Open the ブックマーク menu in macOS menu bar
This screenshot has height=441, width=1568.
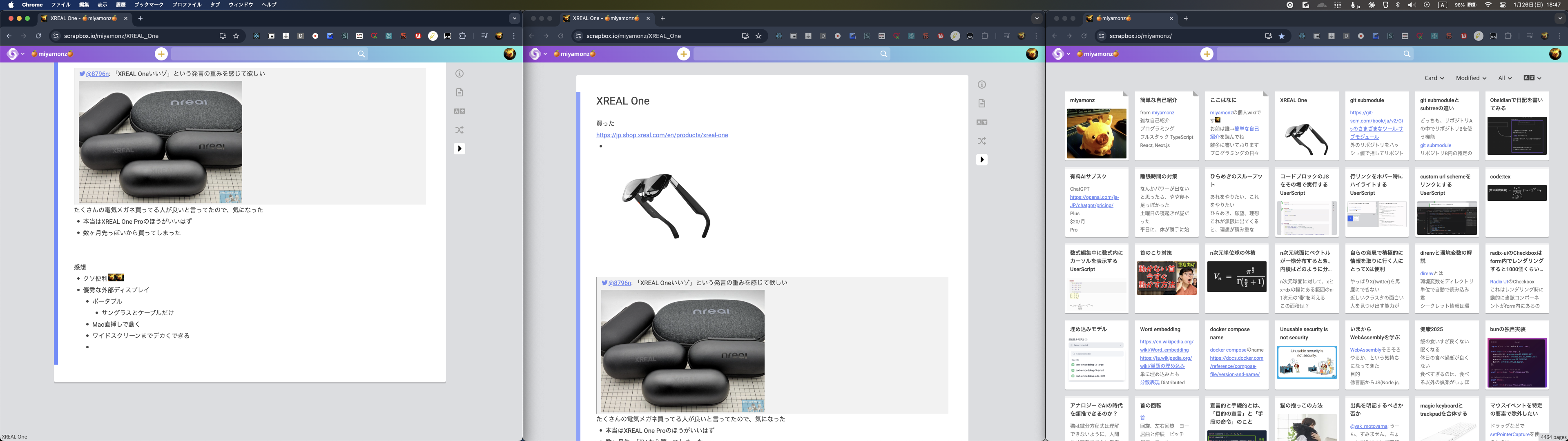click(x=149, y=4)
